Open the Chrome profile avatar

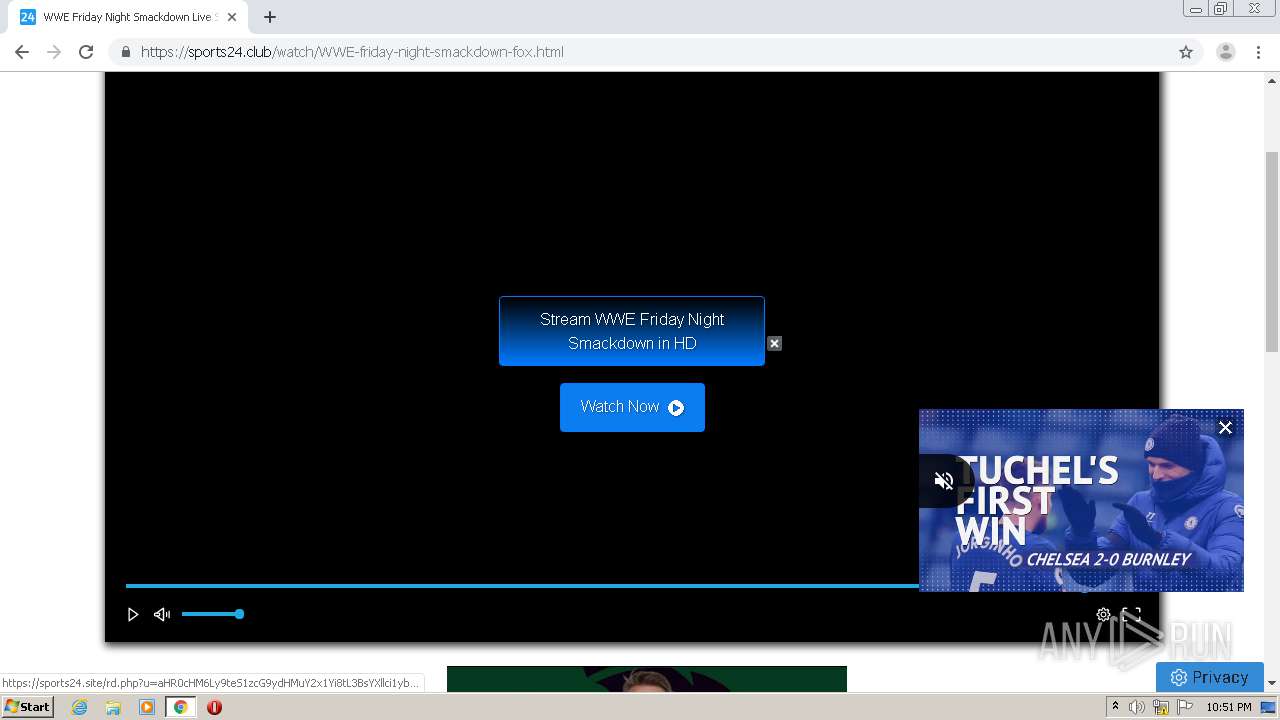click(x=1226, y=52)
